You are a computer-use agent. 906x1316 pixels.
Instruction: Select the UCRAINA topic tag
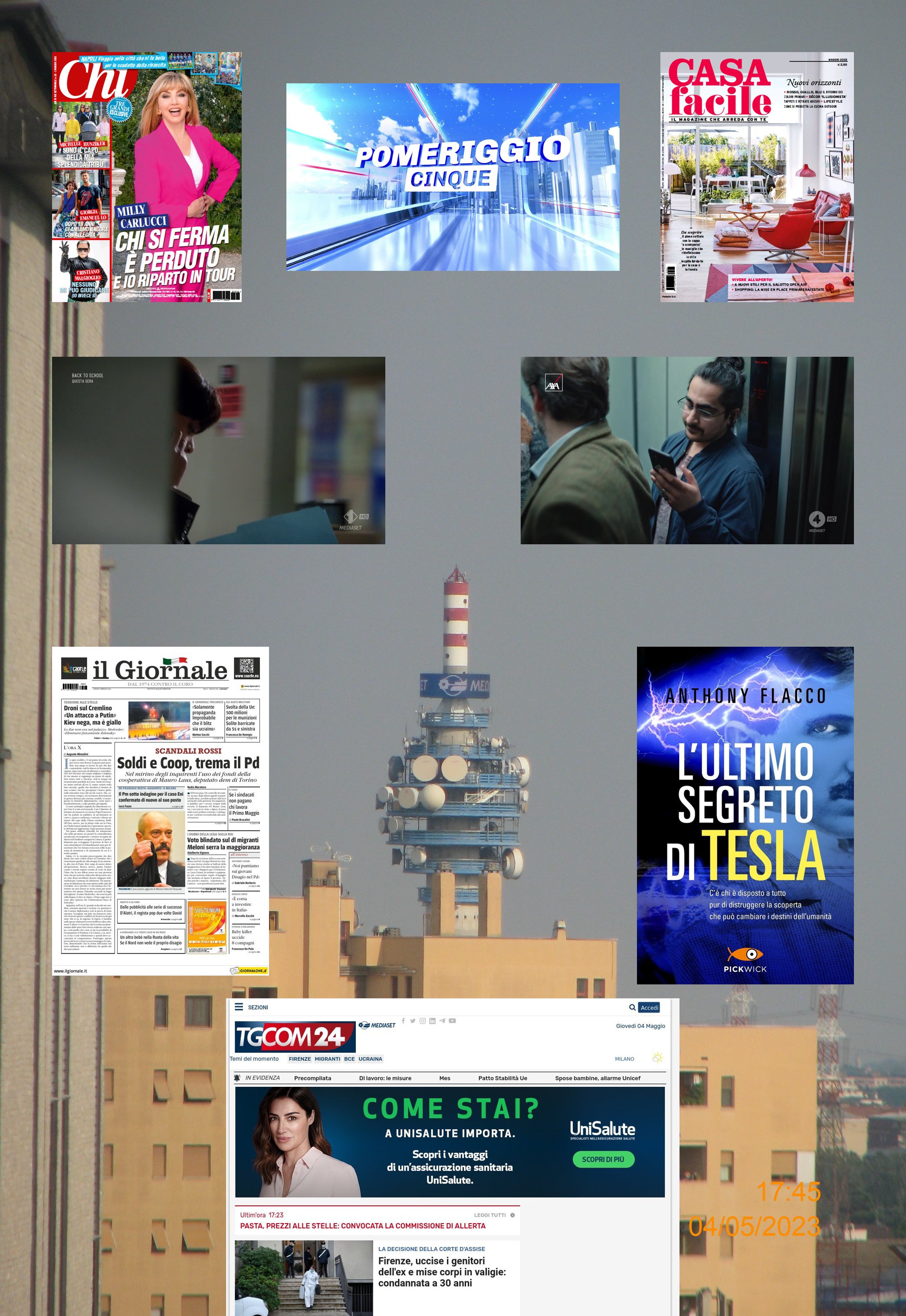370,1059
